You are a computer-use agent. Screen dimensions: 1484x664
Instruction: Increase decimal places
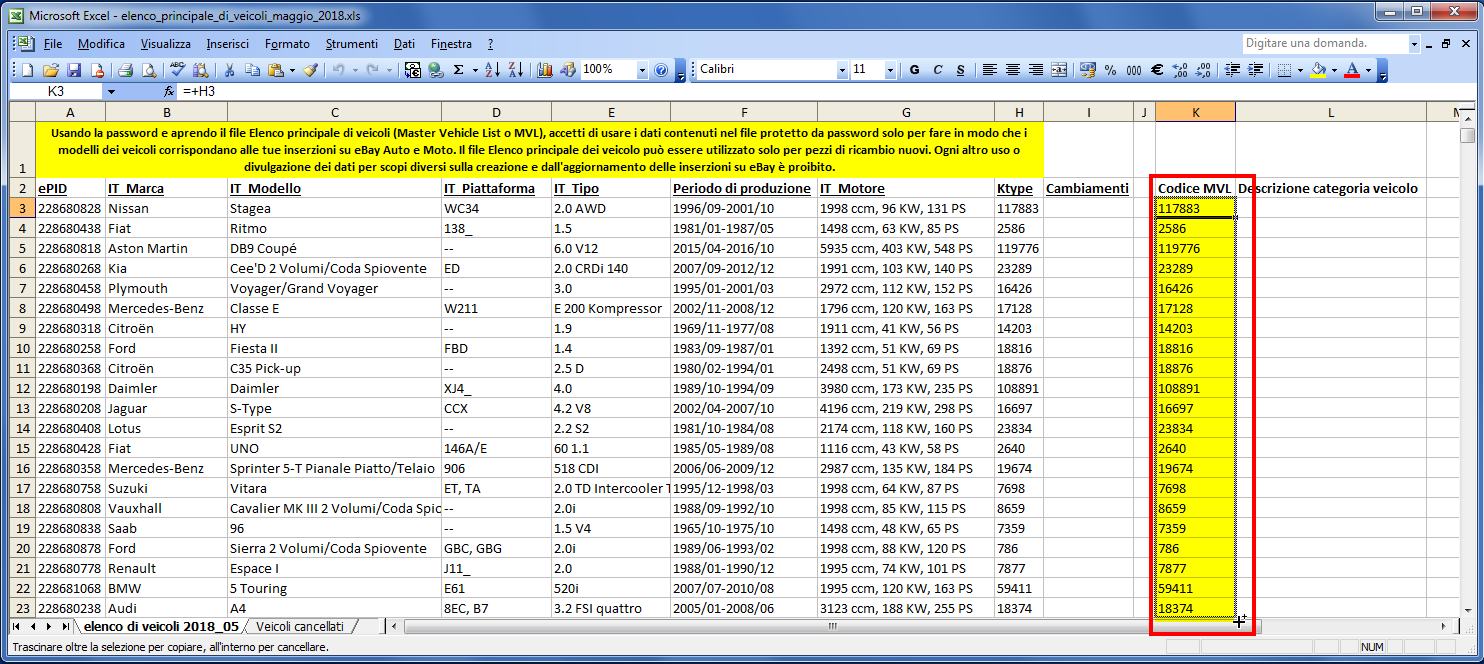pyautogui.click(x=1180, y=70)
